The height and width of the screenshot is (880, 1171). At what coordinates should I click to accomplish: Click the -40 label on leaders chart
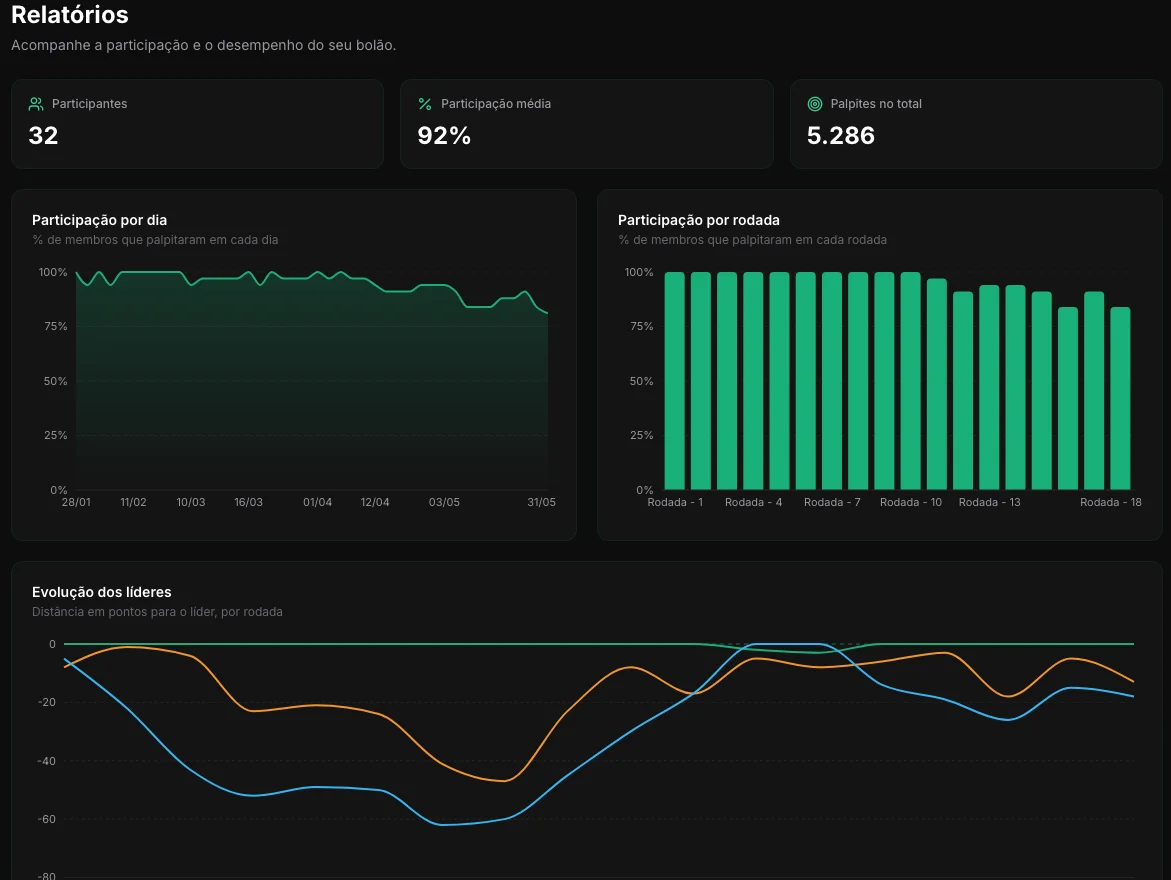coord(46,761)
